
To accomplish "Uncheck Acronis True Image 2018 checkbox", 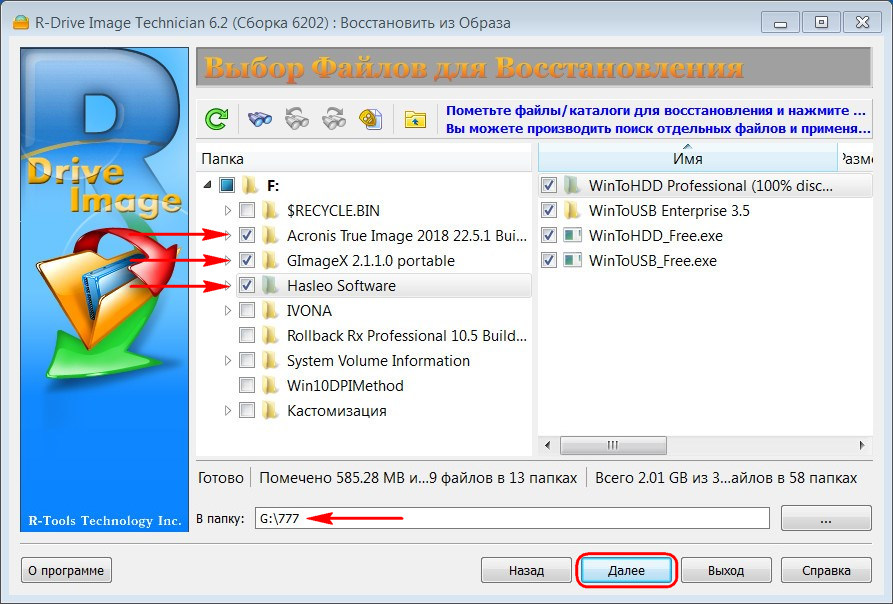I will point(247,235).
